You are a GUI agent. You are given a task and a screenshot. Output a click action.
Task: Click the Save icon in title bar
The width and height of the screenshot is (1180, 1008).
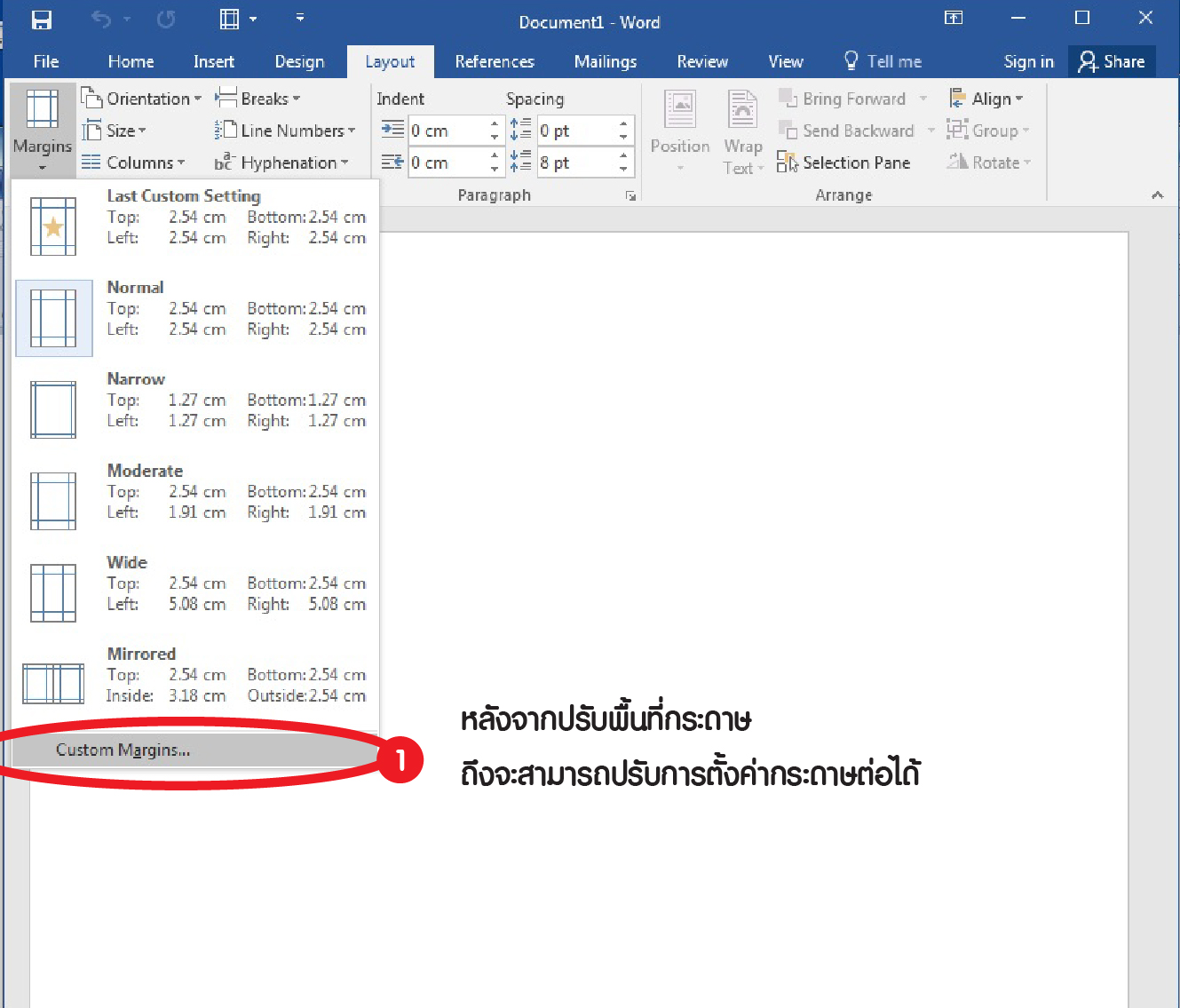pyautogui.click(x=41, y=20)
